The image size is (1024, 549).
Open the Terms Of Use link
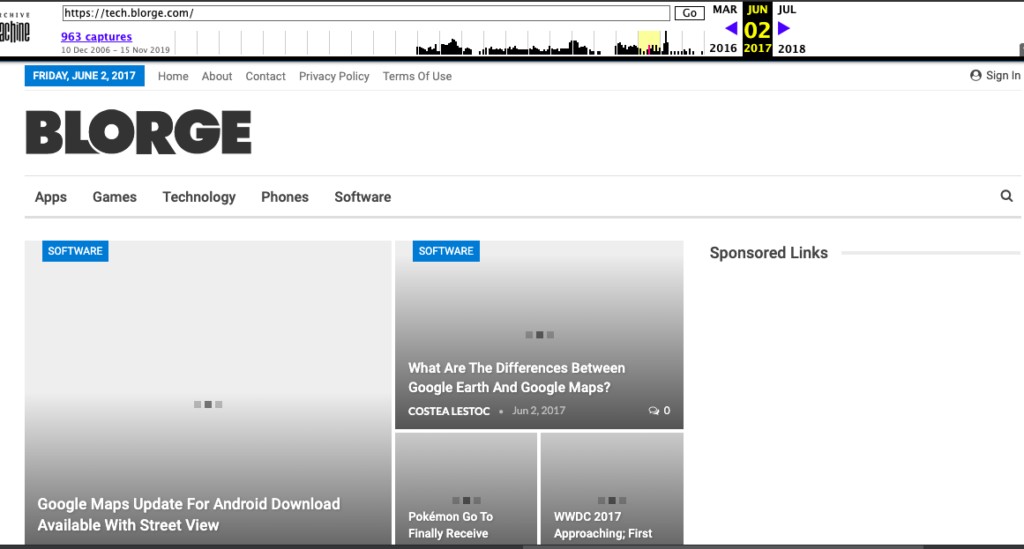click(417, 76)
